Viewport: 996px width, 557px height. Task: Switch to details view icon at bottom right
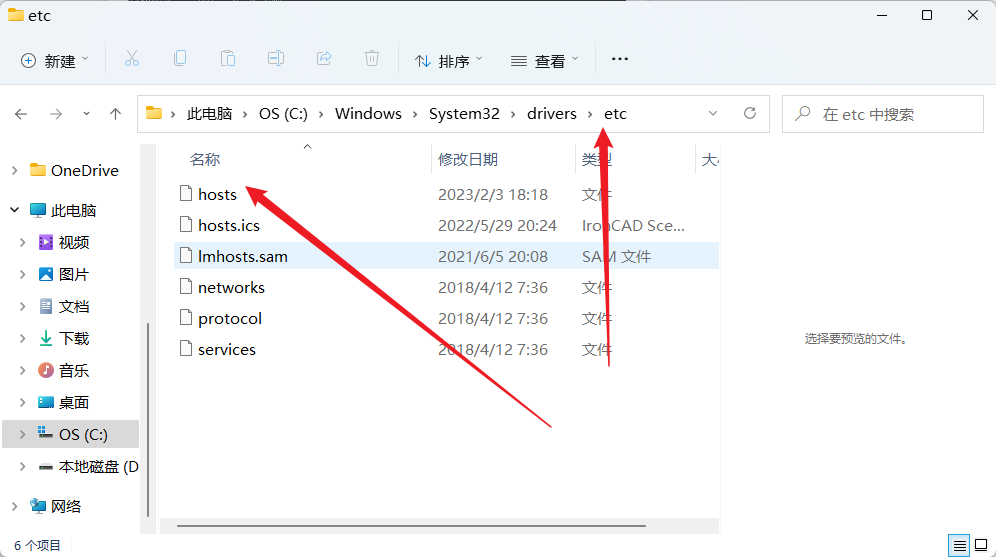[x=960, y=545]
